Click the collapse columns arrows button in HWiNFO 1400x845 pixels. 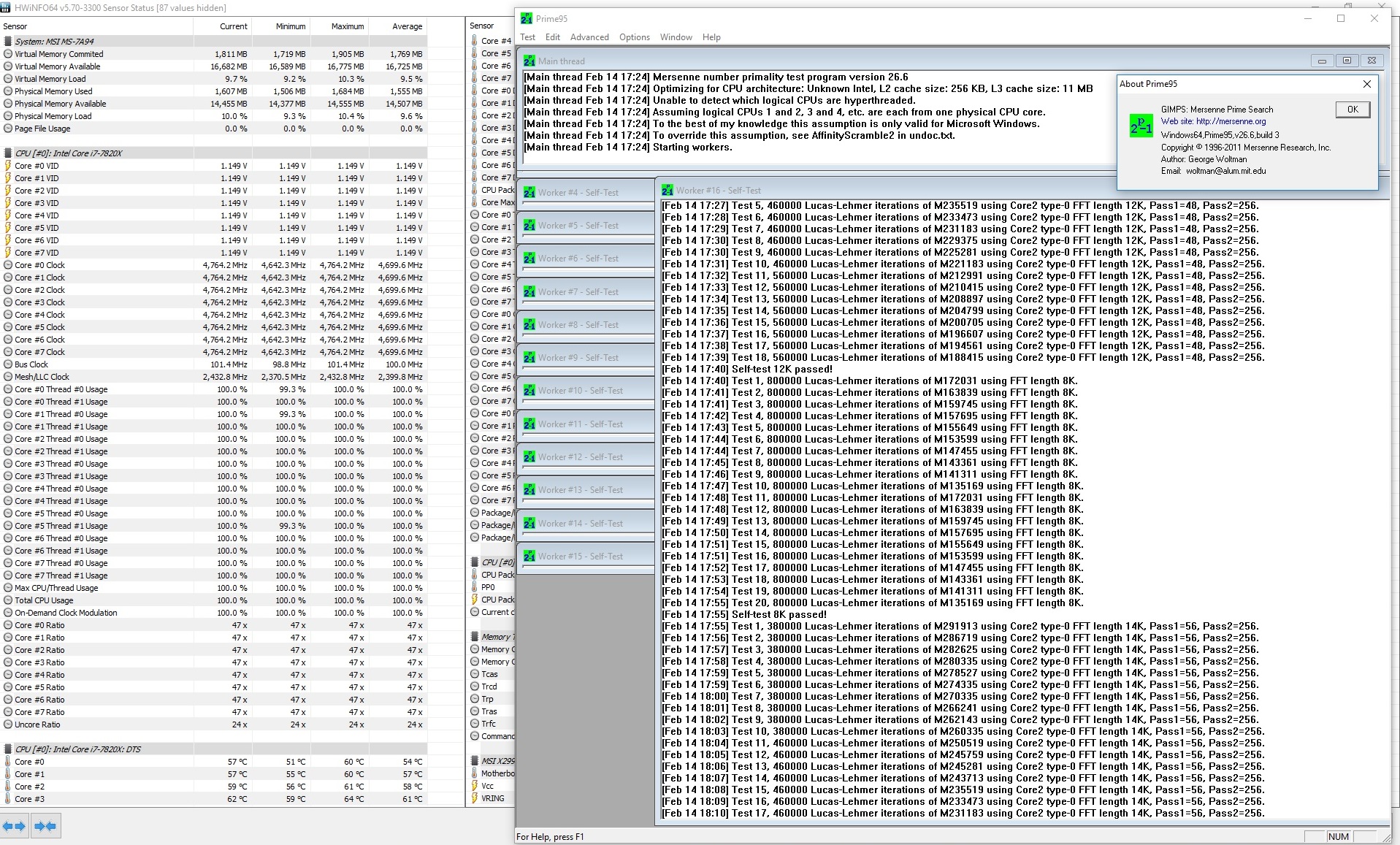45,826
